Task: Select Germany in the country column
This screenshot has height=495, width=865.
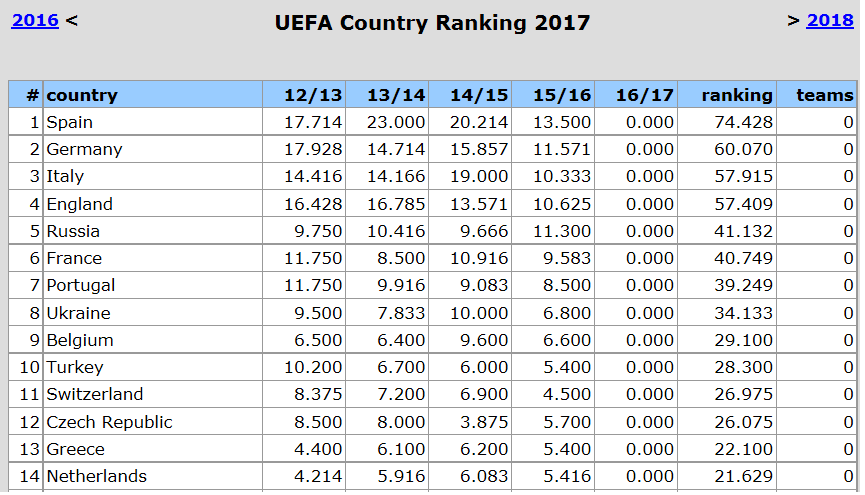Action: coord(84,149)
